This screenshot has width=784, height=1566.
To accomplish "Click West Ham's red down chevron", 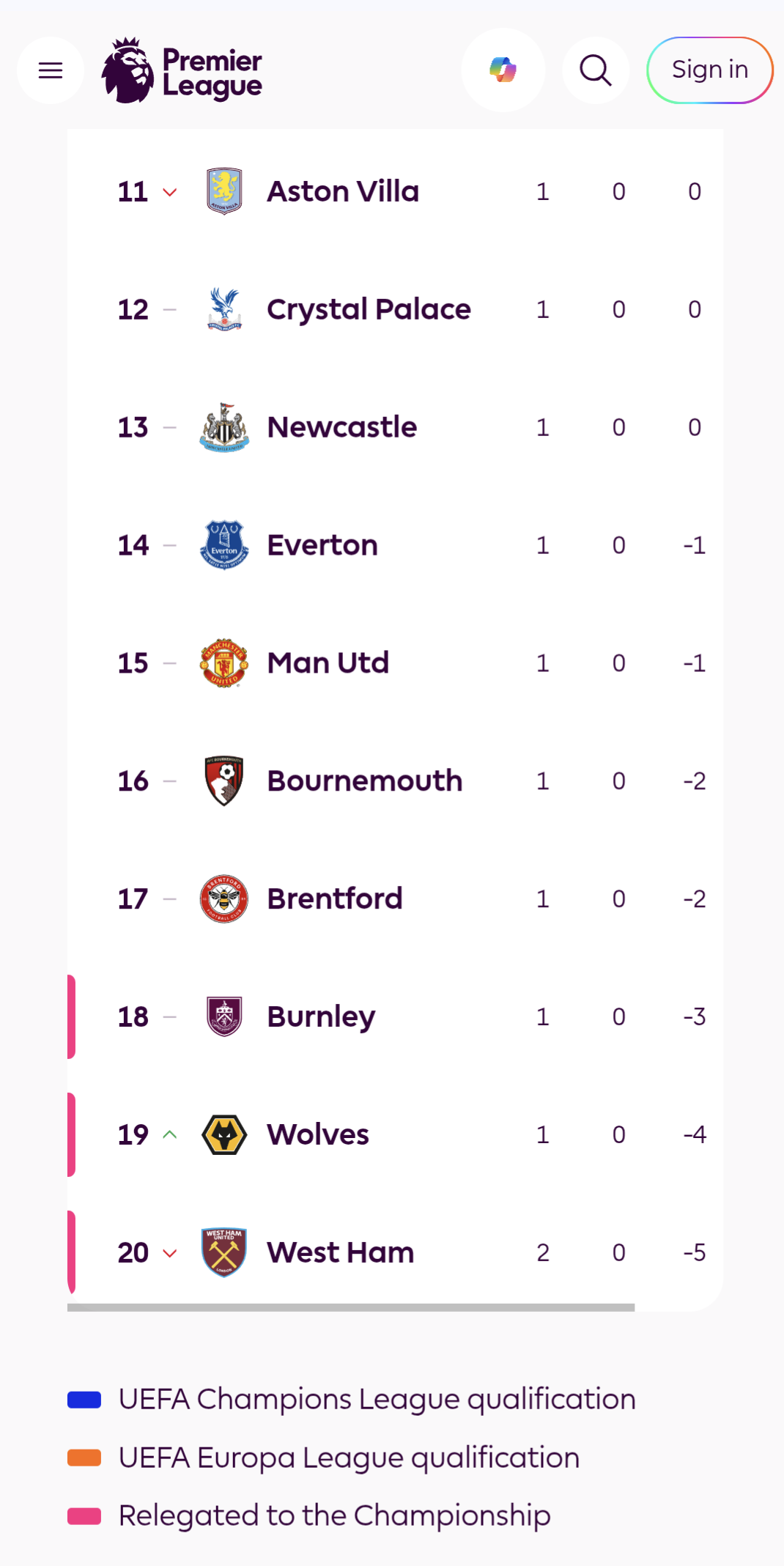I will click(170, 1253).
